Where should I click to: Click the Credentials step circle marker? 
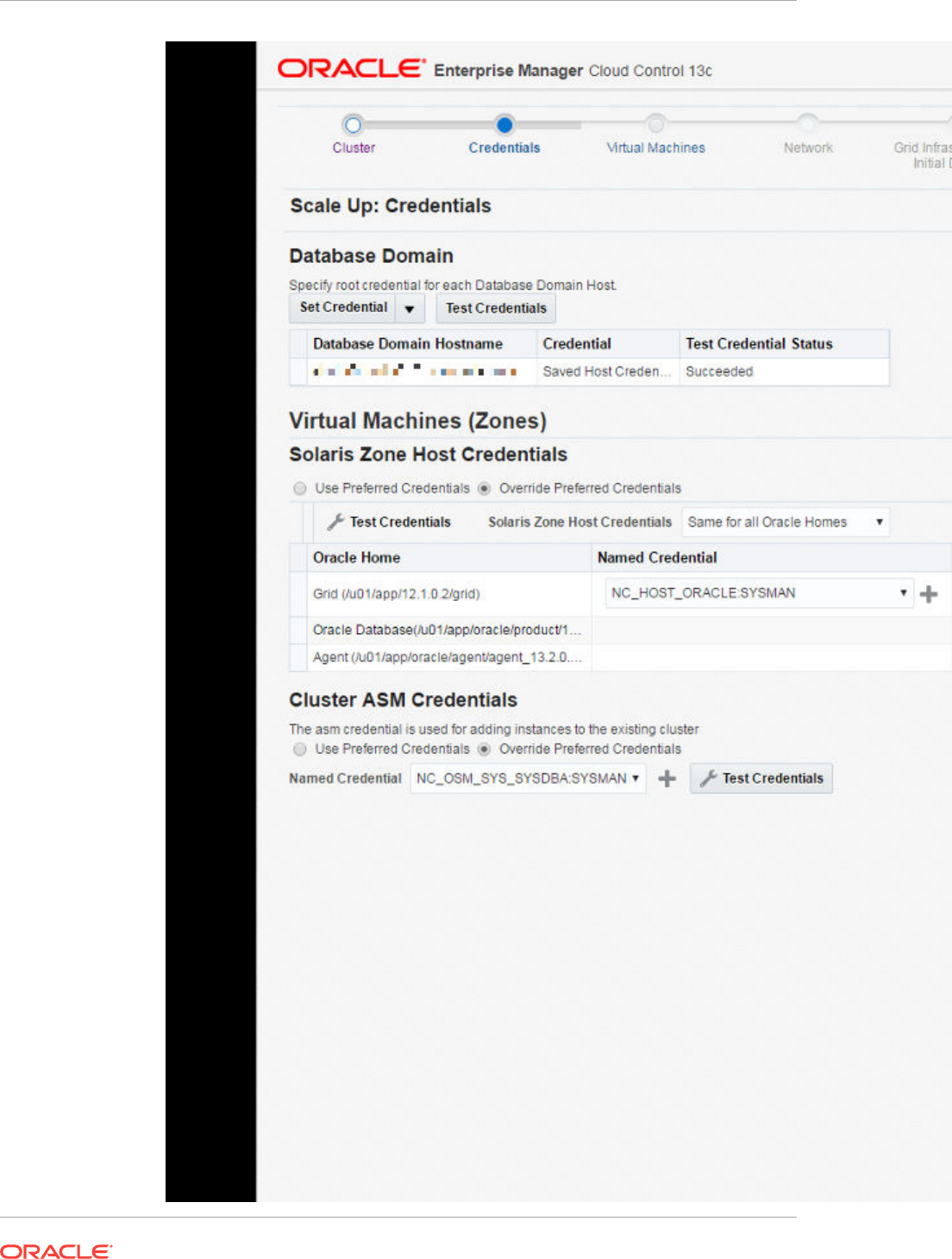pos(504,125)
